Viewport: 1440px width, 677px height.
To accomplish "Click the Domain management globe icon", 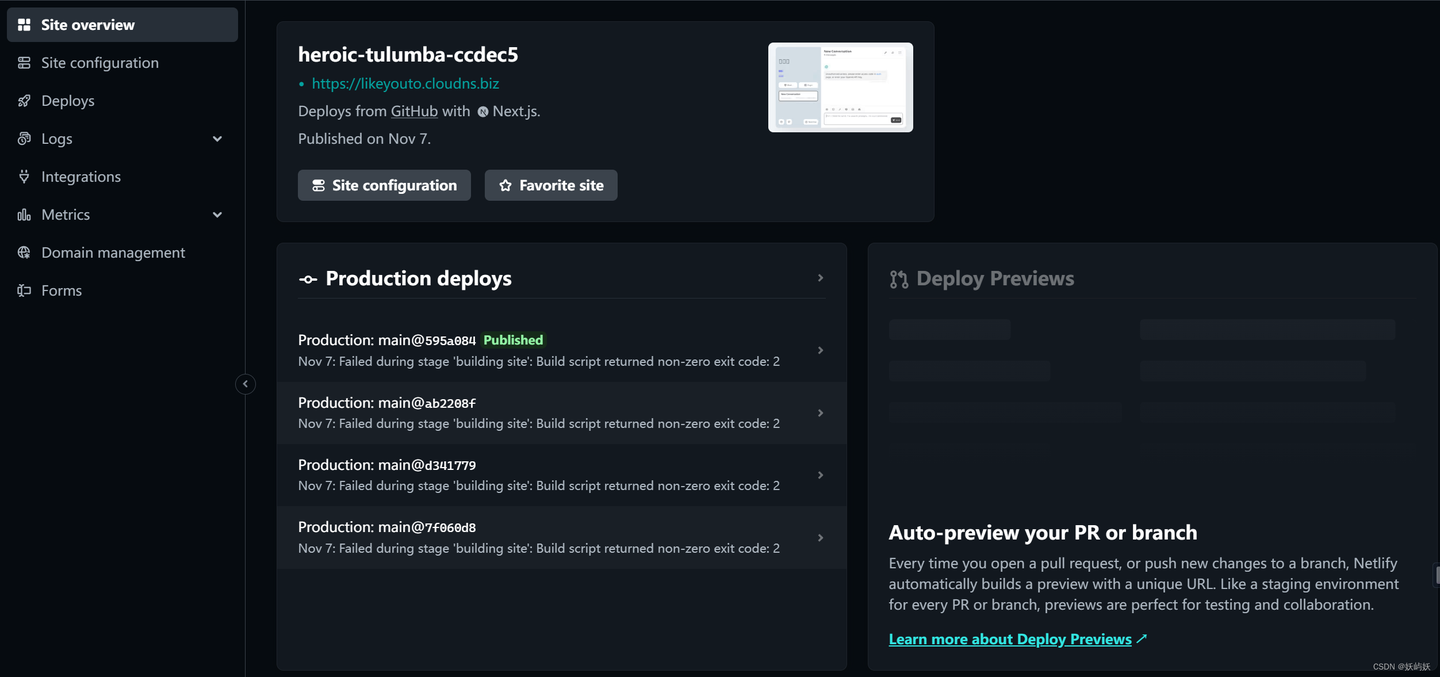I will tap(24, 253).
